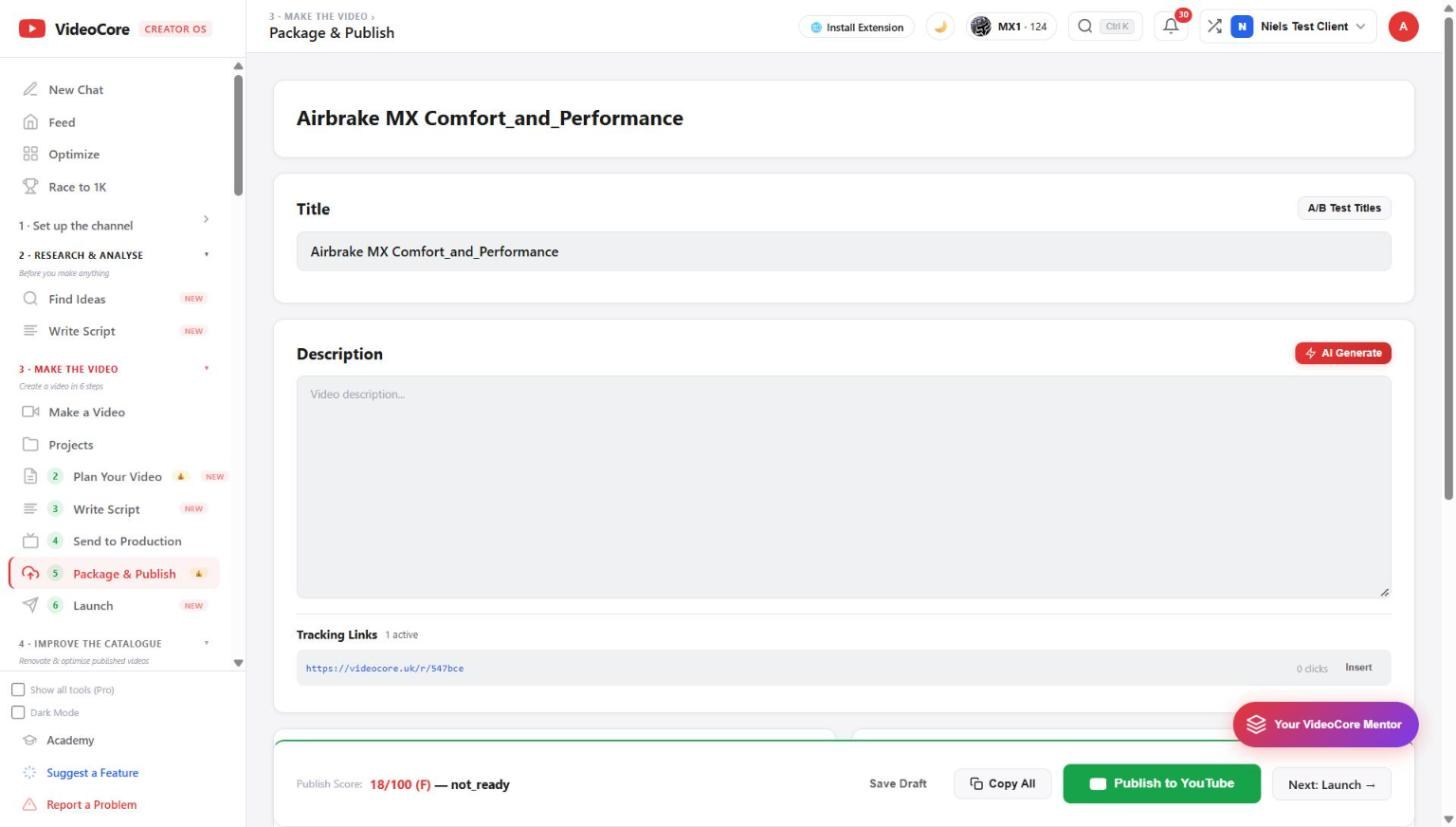This screenshot has height=827, width=1456.
Task: Go to Optimize in the sidebar
Action: (74, 154)
